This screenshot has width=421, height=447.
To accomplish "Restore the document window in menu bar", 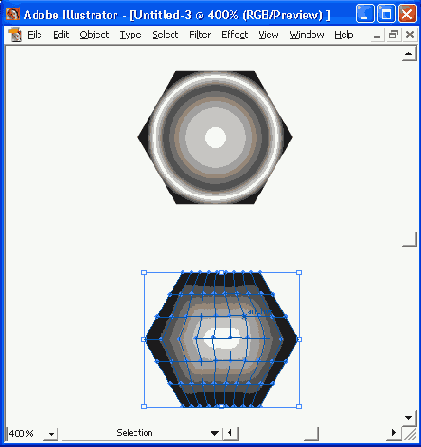I will [x=394, y=35].
